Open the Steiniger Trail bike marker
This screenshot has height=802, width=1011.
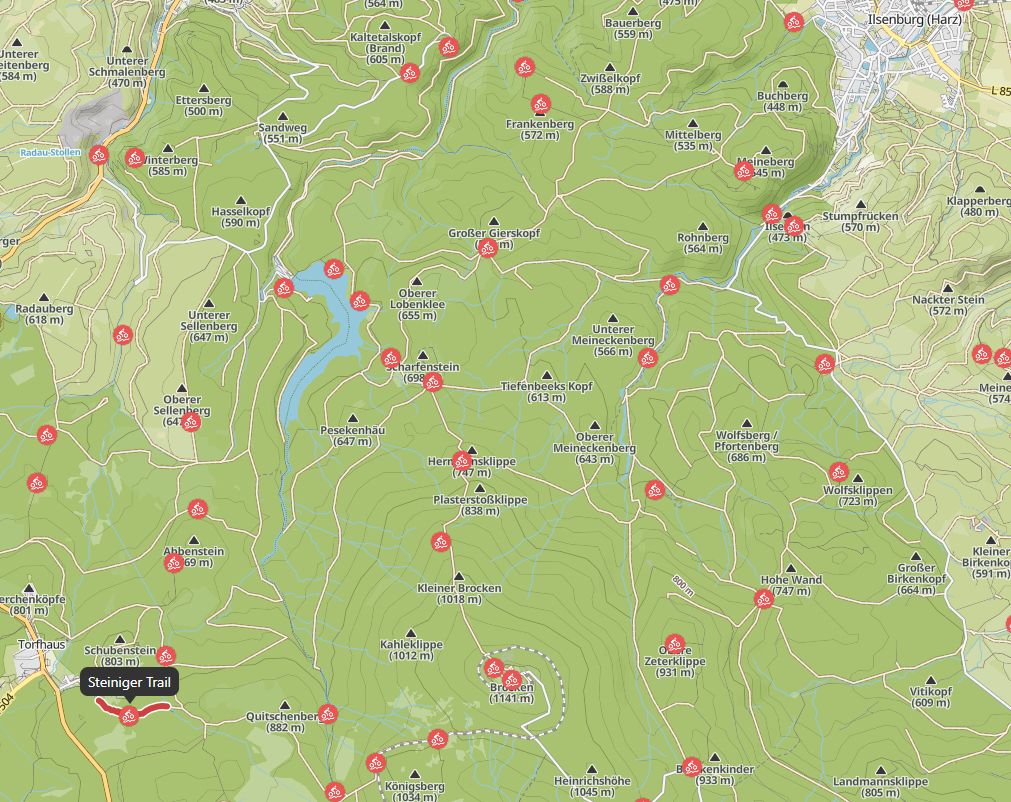pos(129,716)
